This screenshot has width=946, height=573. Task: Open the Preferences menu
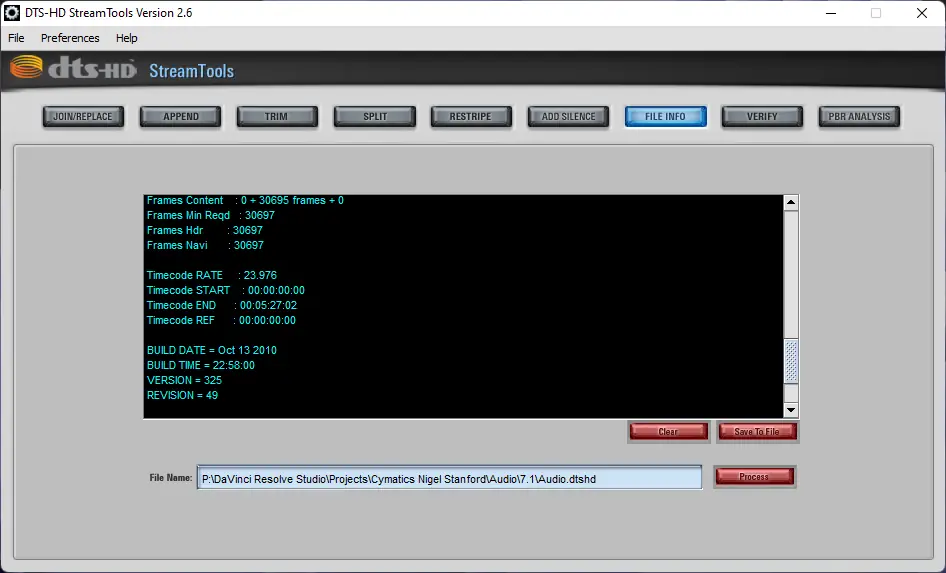pos(70,38)
